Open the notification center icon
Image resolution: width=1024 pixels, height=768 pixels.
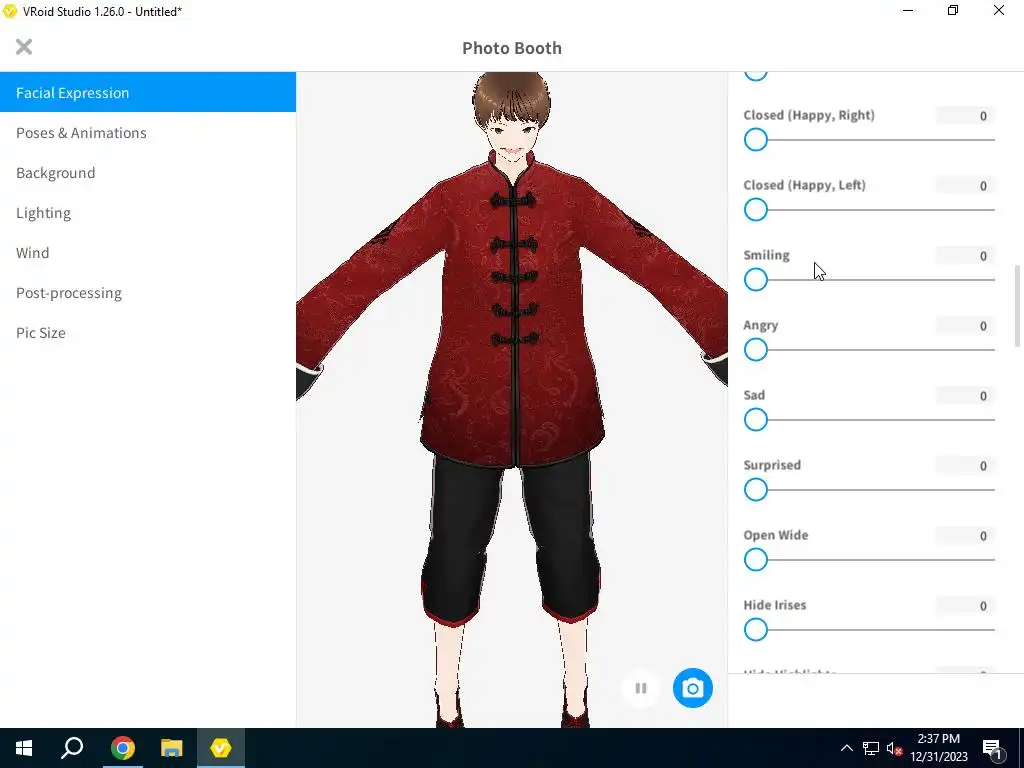coord(993,748)
